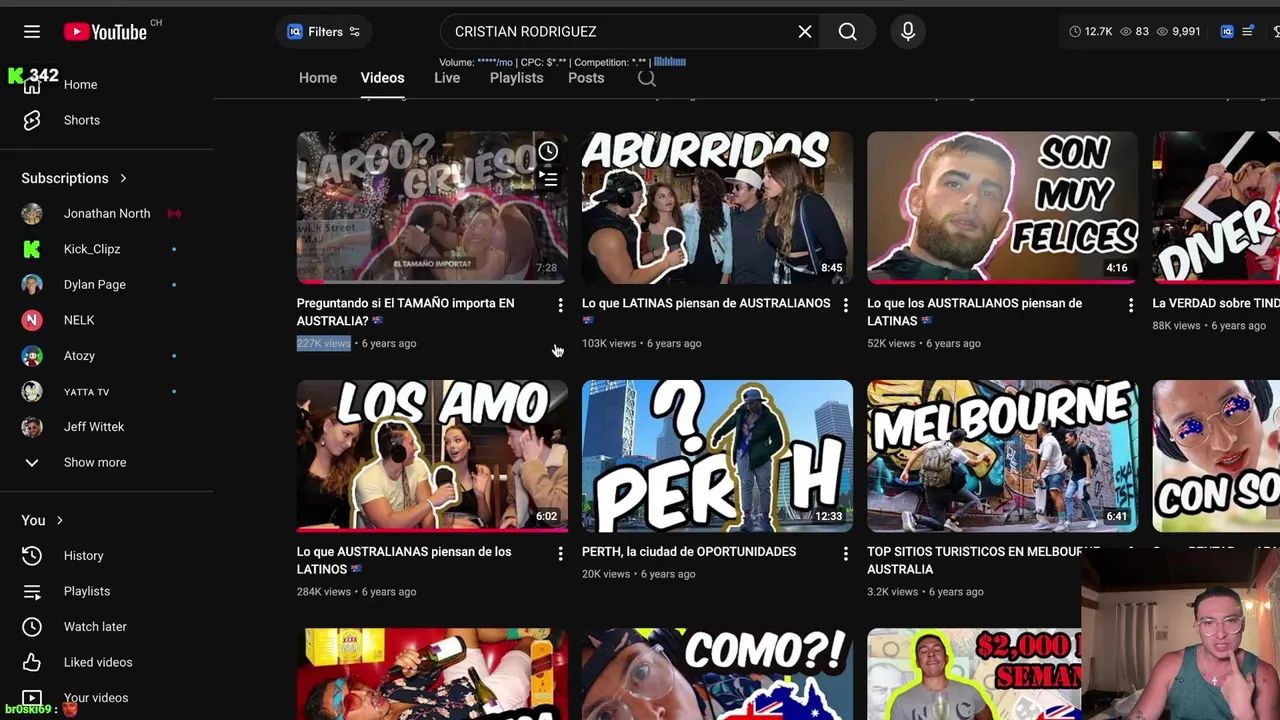Clear the search text with X
The width and height of the screenshot is (1280, 720).
click(805, 32)
